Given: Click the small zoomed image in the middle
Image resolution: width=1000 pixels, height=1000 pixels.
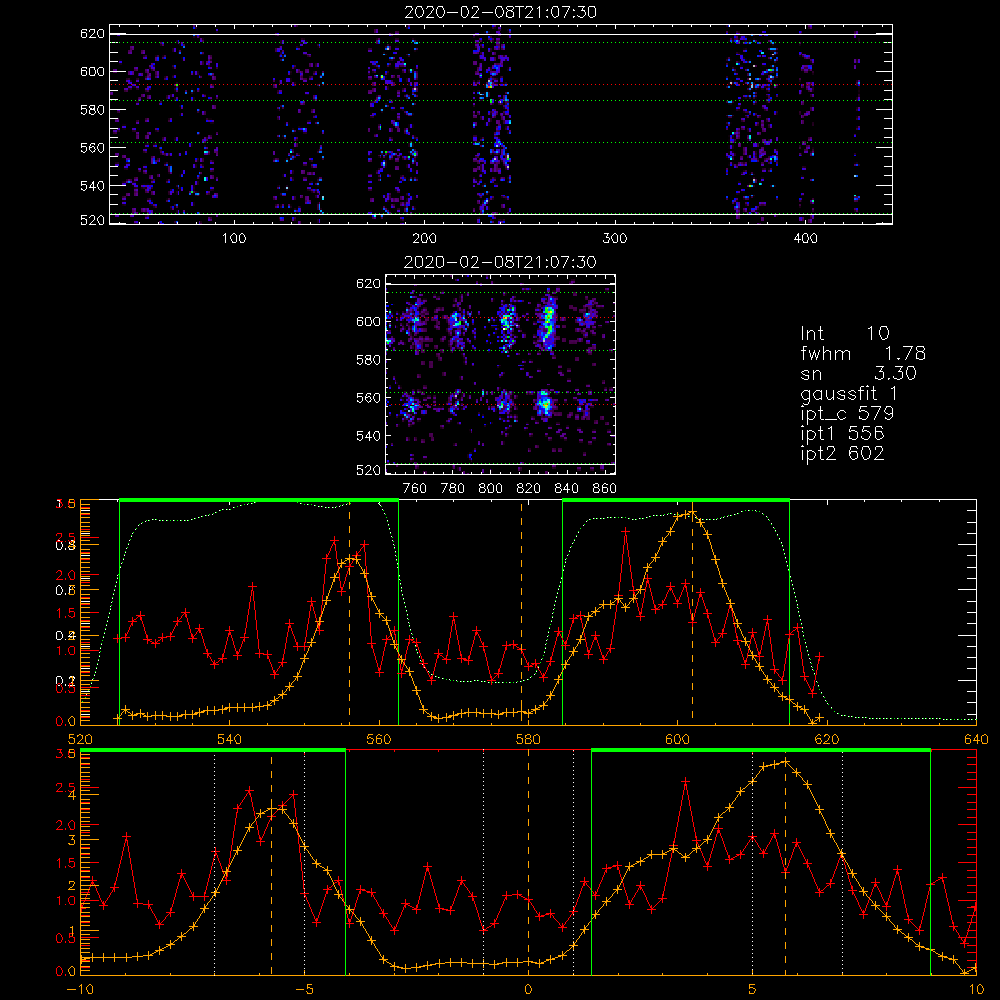Looking at the screenshot, I should 501,374.
